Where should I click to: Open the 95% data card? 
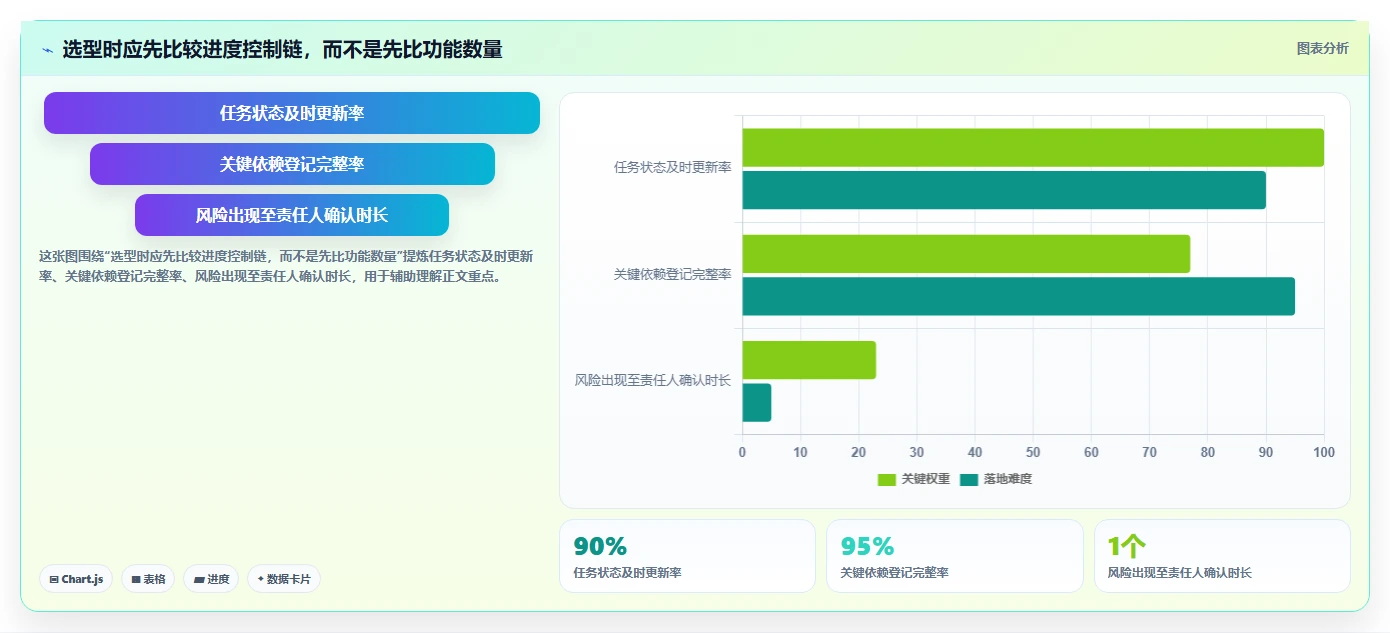[955, 556]
